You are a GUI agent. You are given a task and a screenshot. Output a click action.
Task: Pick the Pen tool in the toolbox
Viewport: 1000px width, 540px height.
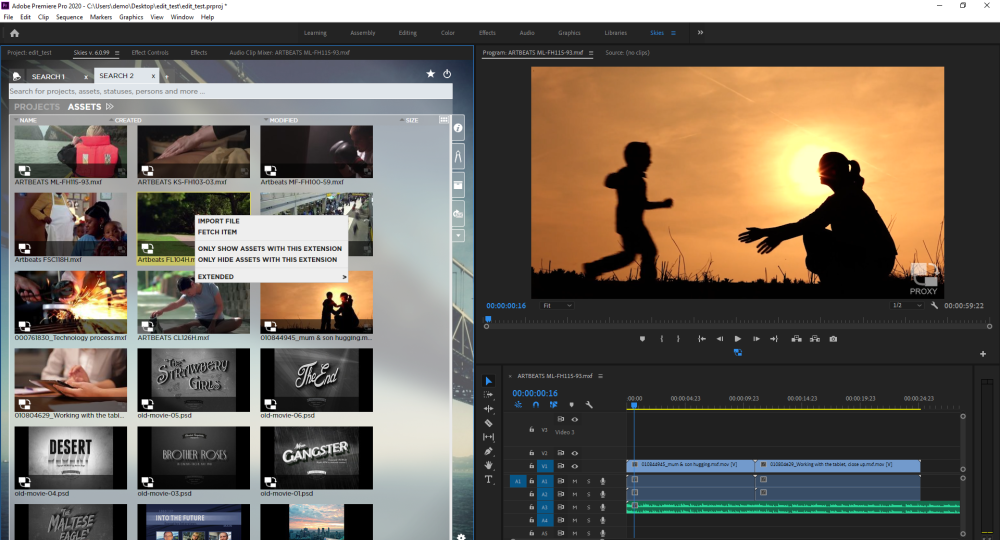point(489,451)
